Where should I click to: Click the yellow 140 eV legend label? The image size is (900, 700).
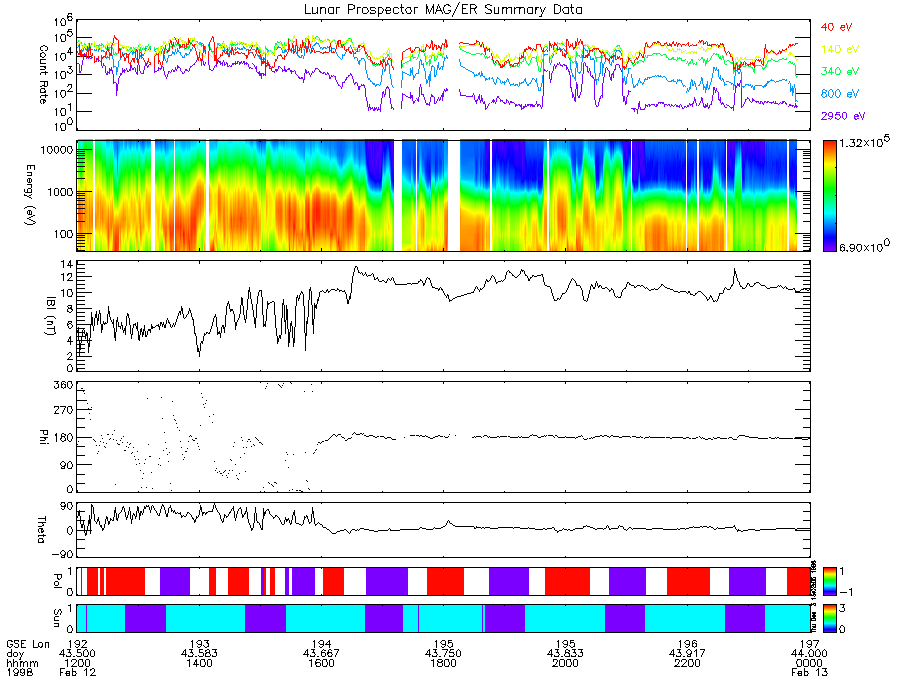[x=839, y=49]
